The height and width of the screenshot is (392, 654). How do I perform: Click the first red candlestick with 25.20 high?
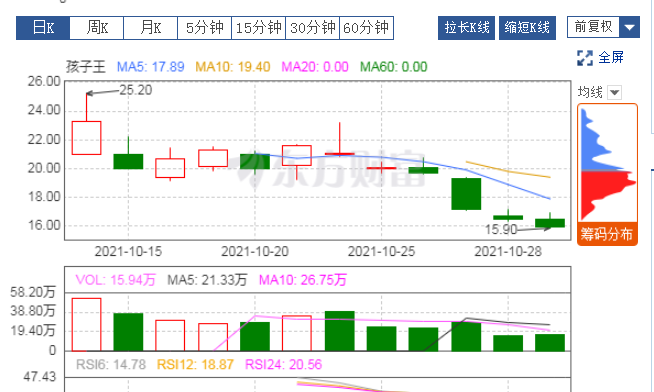[x=86, y=138]
